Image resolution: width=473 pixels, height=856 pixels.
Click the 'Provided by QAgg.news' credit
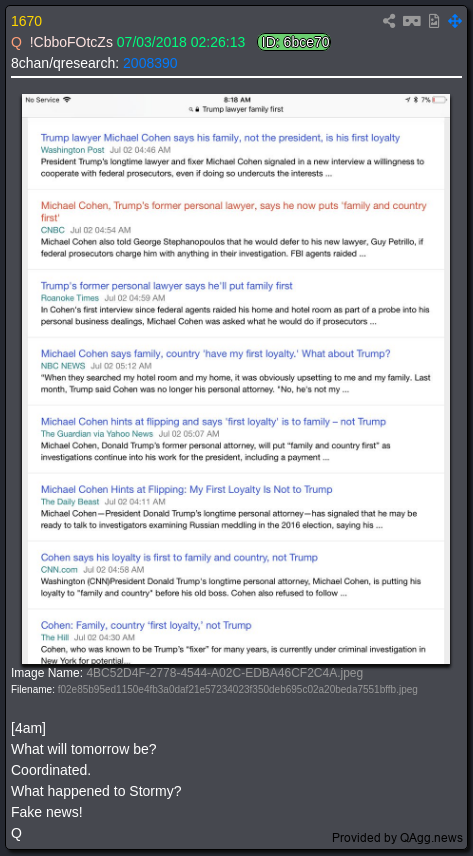tap(397, 837)
